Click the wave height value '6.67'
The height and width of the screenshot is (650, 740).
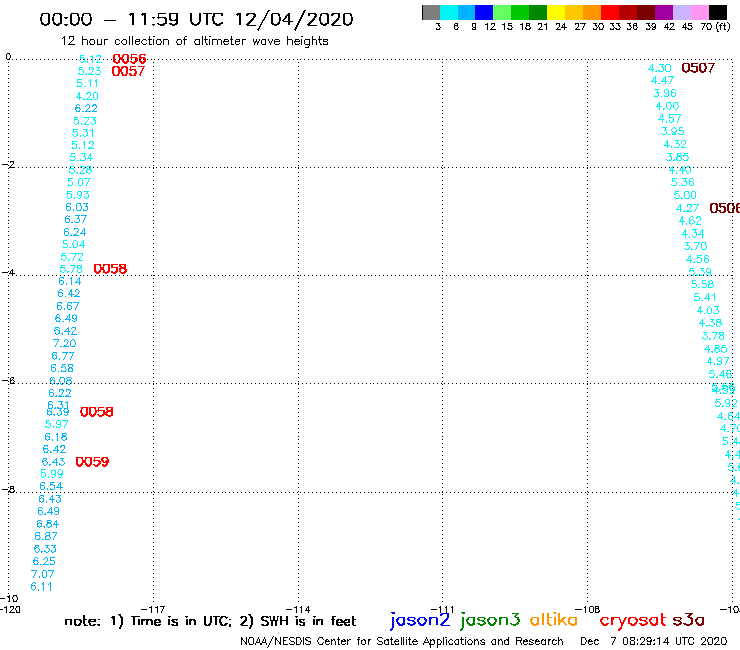(68, 306)
